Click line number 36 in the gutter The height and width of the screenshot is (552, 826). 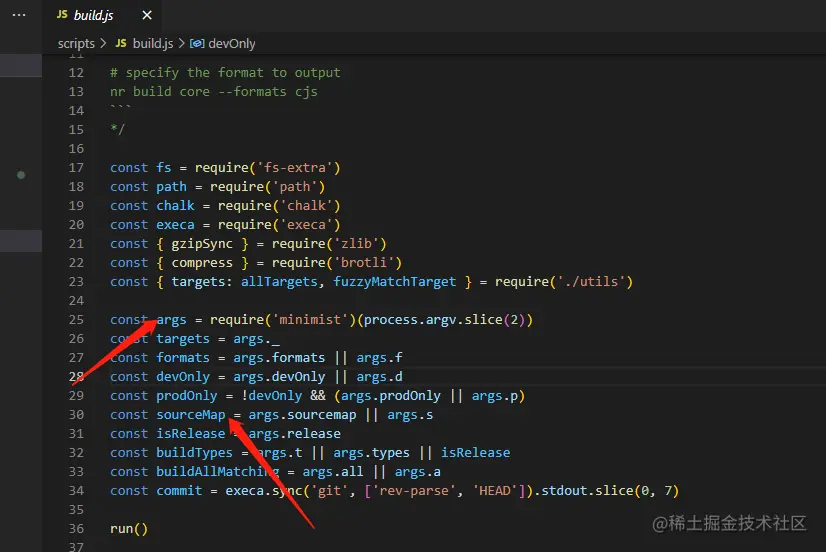coord(76,528)
